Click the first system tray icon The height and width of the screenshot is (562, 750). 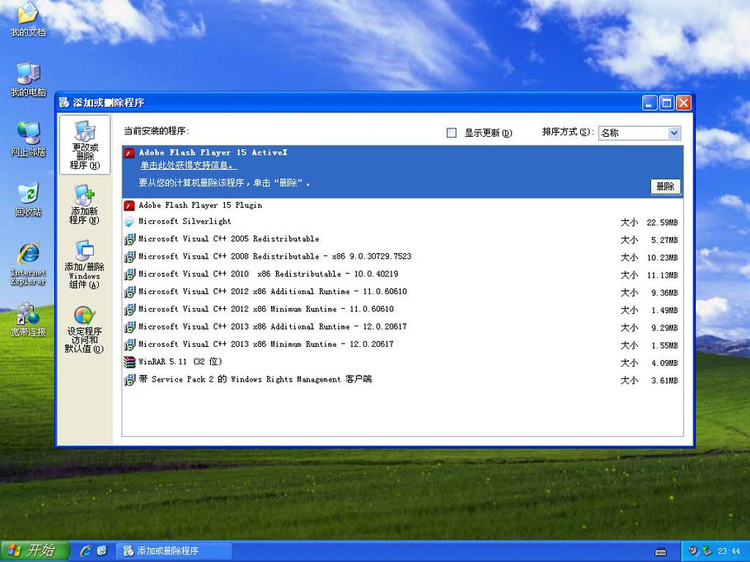click(x=693, y=551)
